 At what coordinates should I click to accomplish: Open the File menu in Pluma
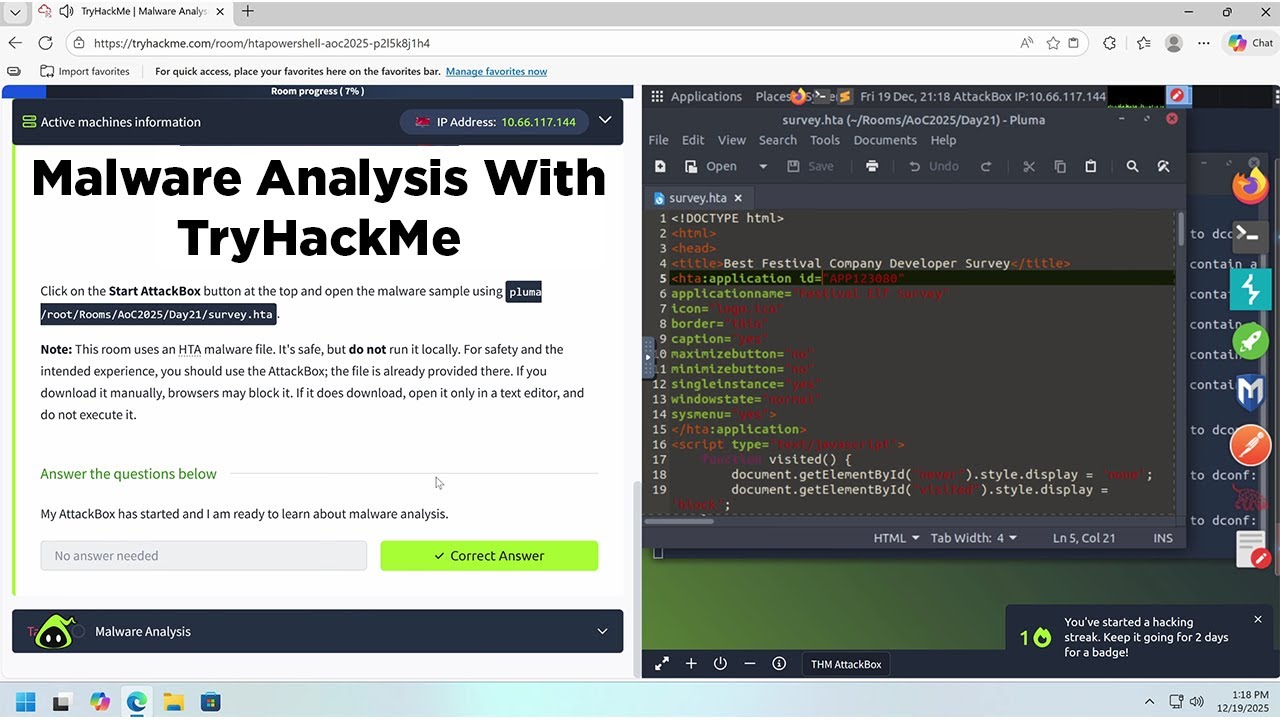click(x=658, y=140)
